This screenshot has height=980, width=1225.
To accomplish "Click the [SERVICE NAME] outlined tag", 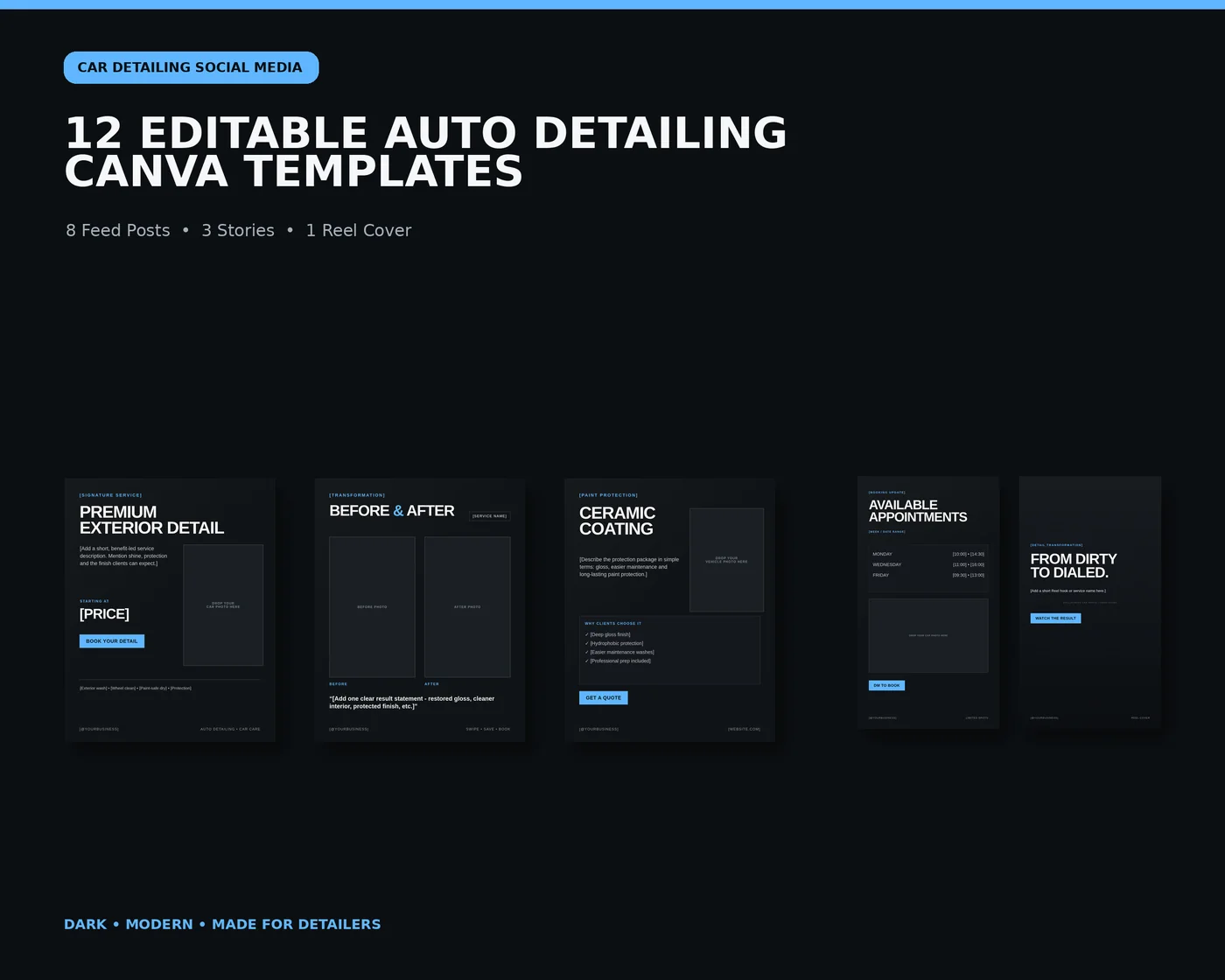I will click(x=489, y=516).
